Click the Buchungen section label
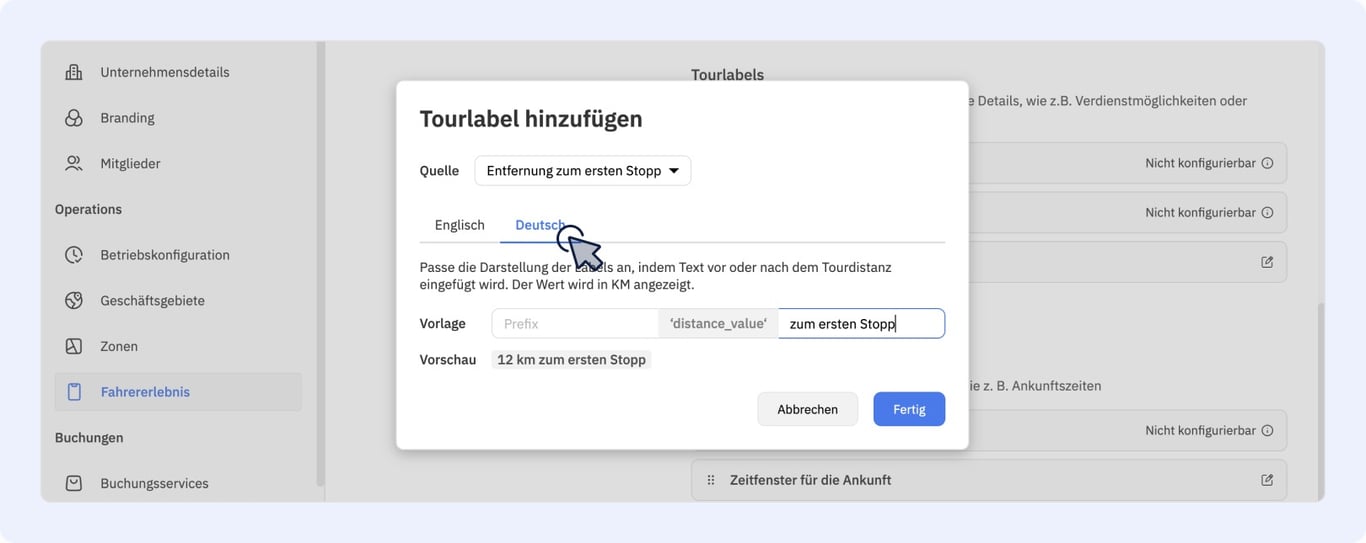1366x543 pixels. (89, 437)
